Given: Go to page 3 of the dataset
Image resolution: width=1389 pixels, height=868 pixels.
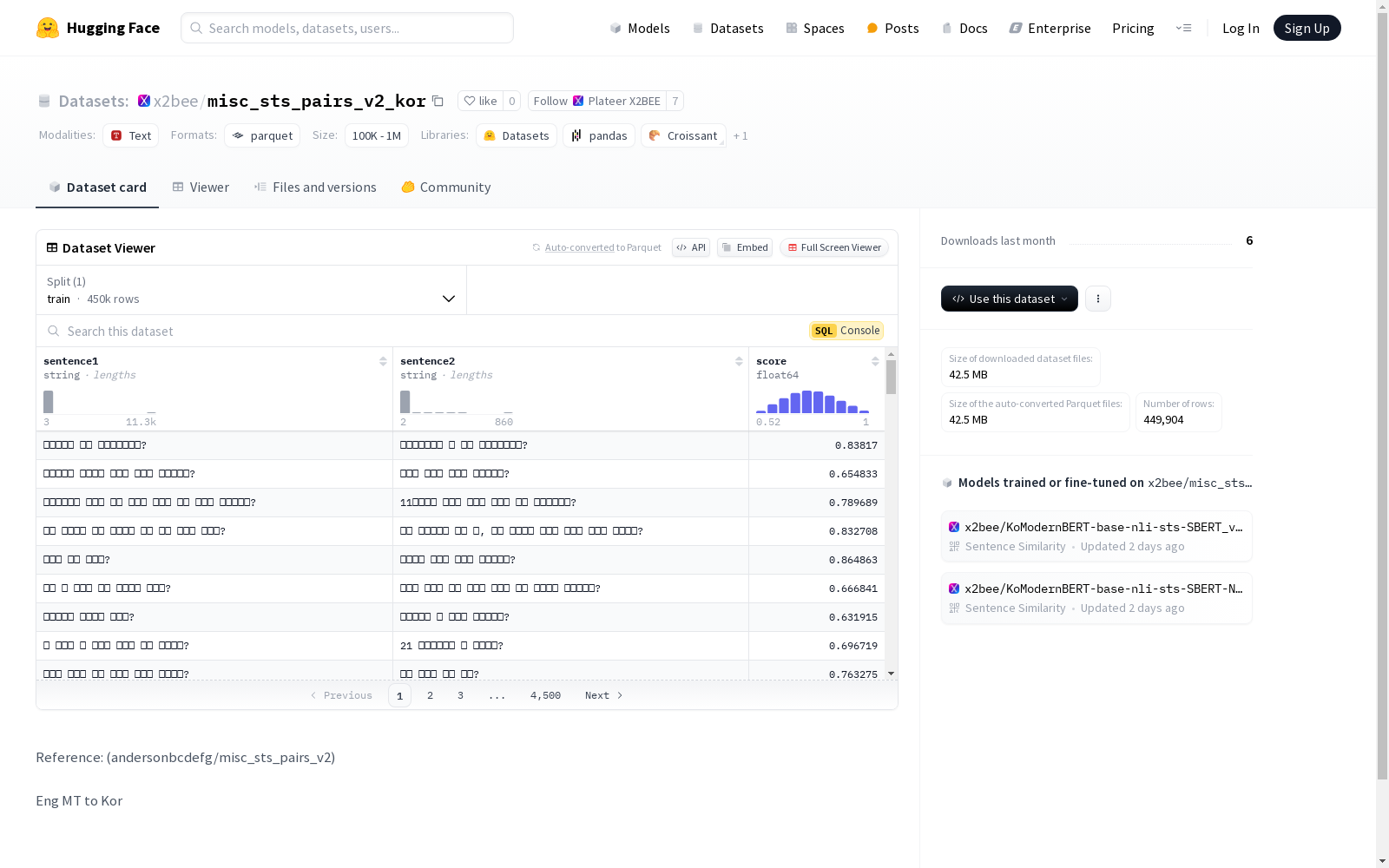Looking at the screenshot, I should point(460,695).
